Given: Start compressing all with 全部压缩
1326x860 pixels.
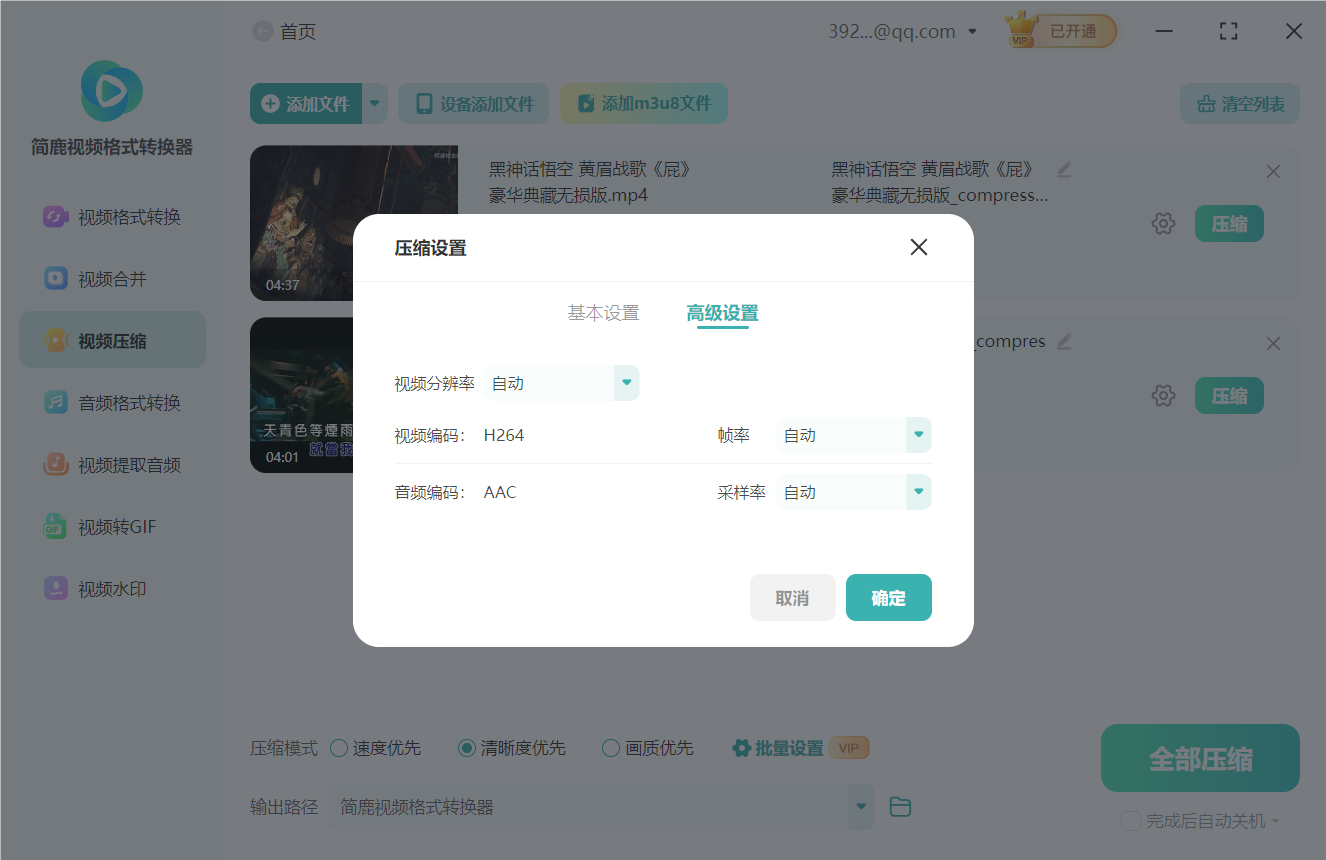Looking at the screenshot, I should tap(1199, 758).
